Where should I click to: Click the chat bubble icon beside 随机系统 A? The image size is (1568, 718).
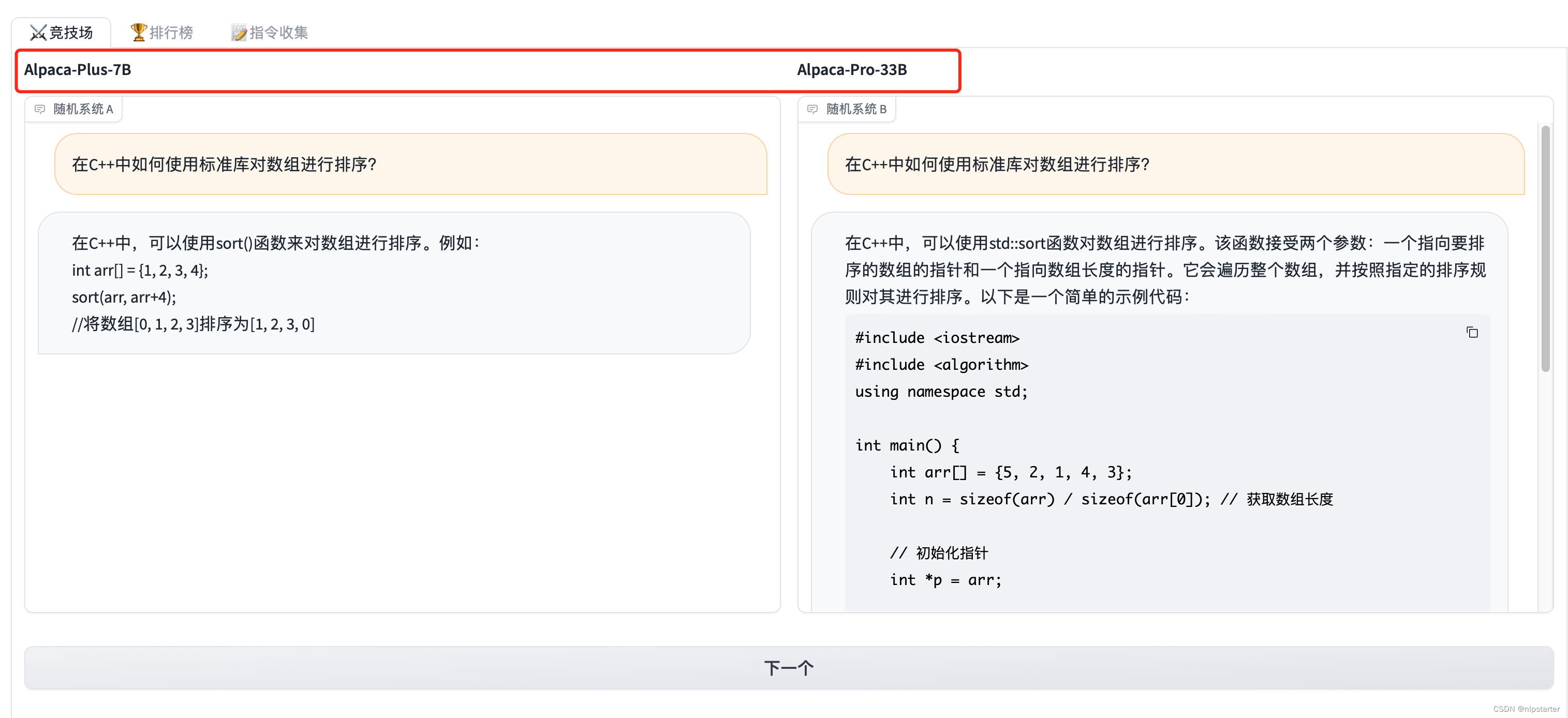click(40, 109)
